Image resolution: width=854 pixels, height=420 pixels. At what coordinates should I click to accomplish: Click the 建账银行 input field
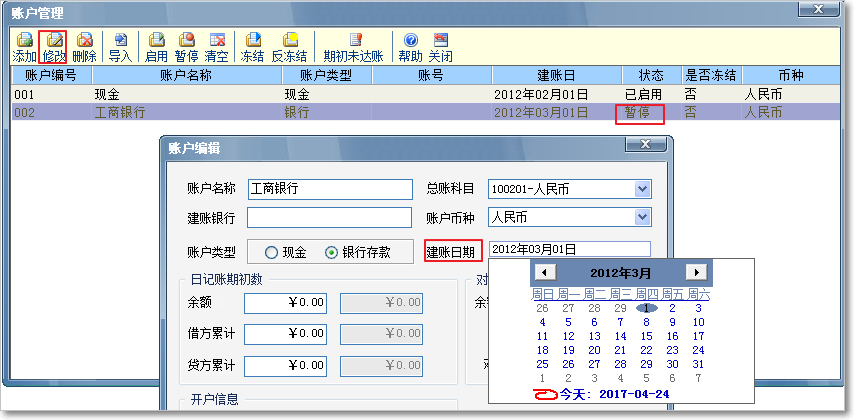(329, 217)
